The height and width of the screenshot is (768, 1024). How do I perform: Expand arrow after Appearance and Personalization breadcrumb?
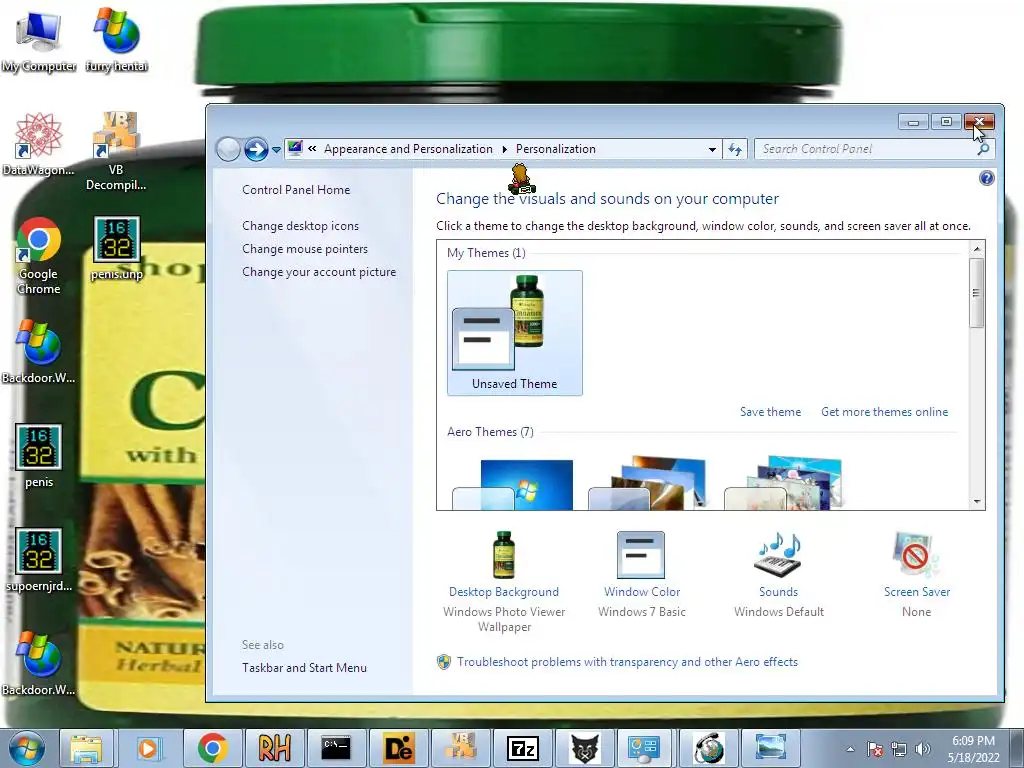pyautogui.click(x=504, y=150)
